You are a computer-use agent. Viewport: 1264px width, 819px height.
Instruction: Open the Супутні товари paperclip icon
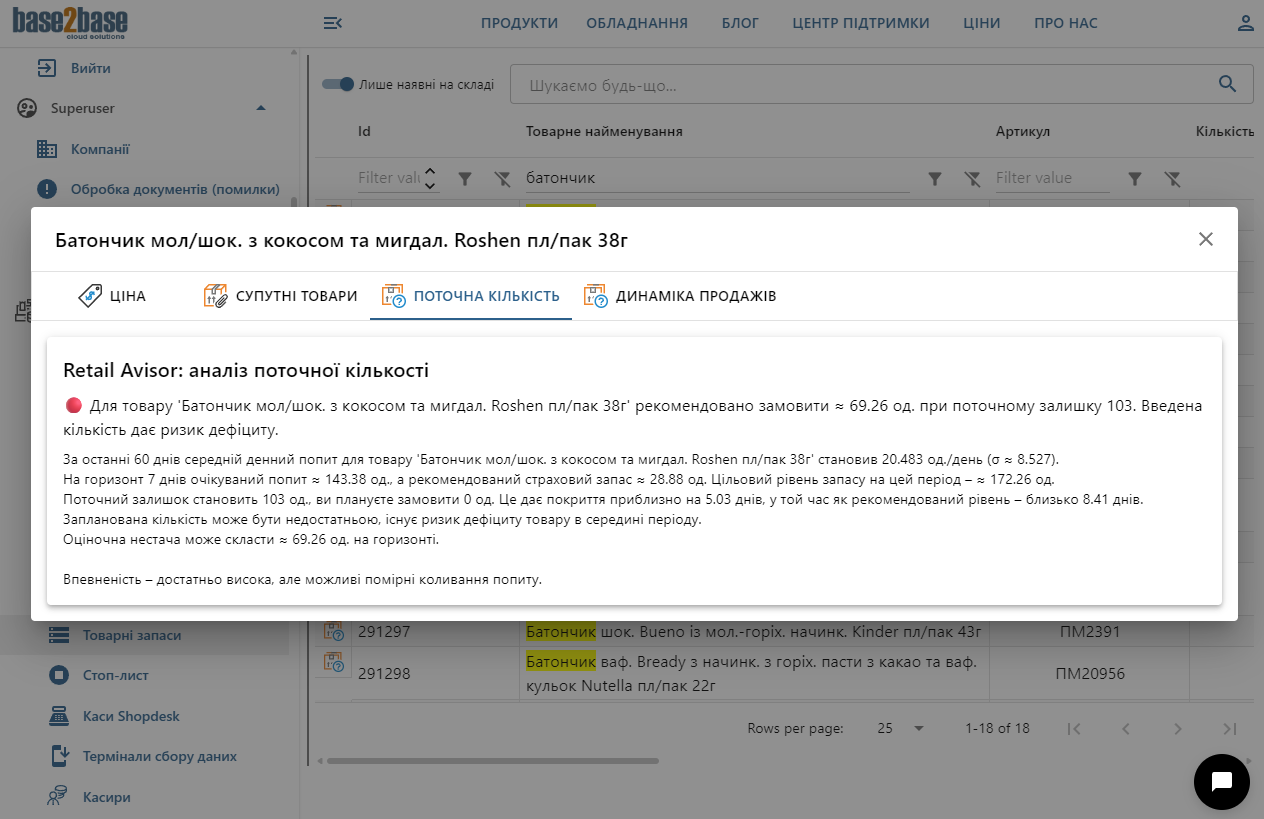point(214,295)
